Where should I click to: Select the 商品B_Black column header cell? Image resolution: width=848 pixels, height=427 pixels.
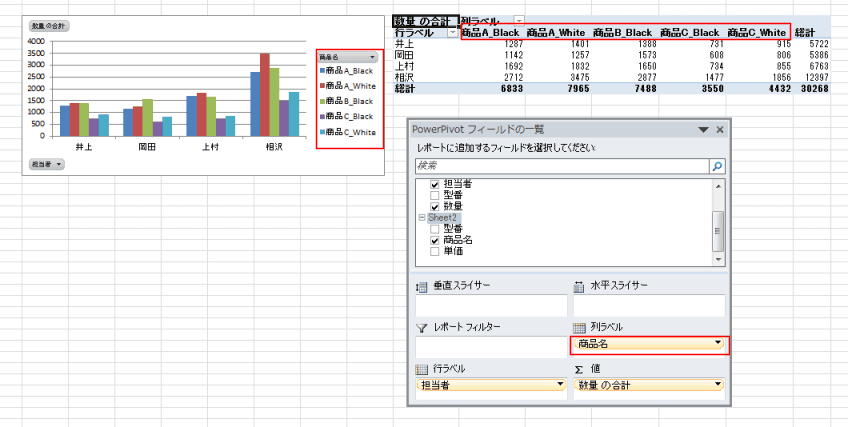(x=624, y=33)
